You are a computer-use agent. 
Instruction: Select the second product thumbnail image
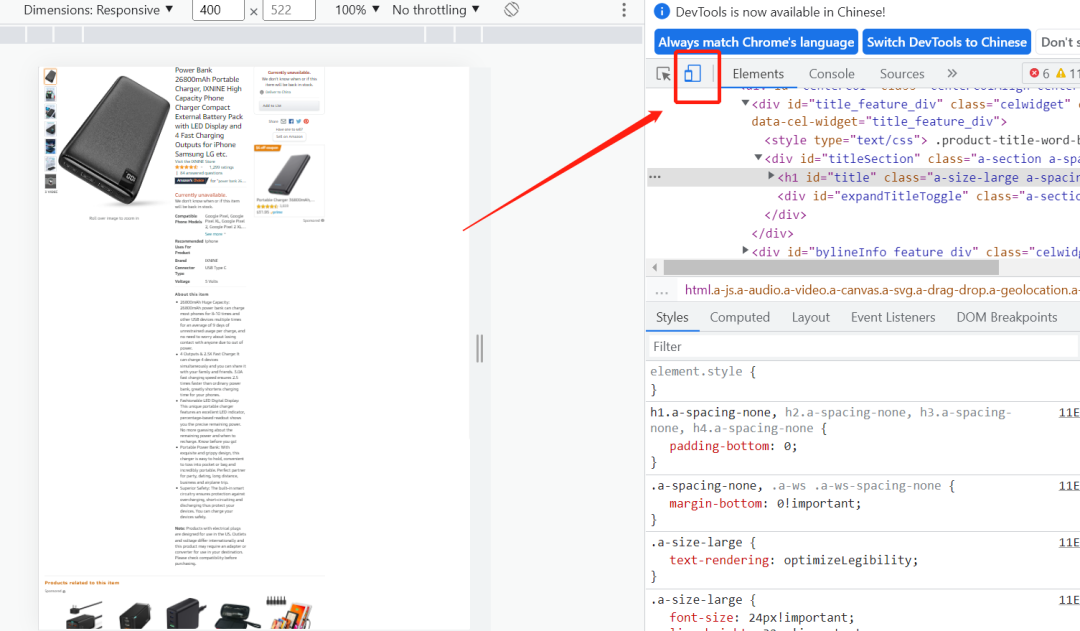tap(50, 94)
